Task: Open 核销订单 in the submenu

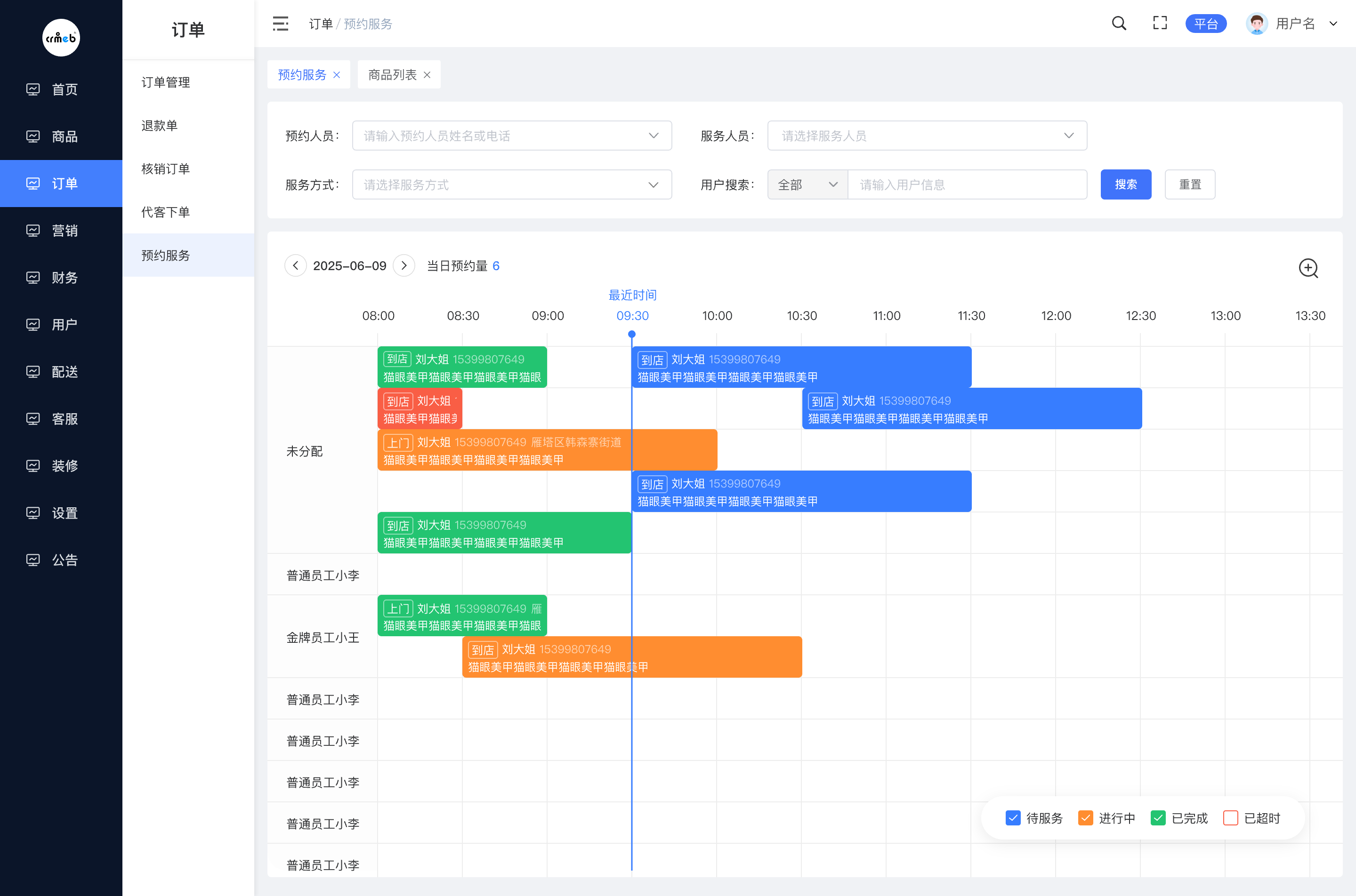Action: (166, 168)
